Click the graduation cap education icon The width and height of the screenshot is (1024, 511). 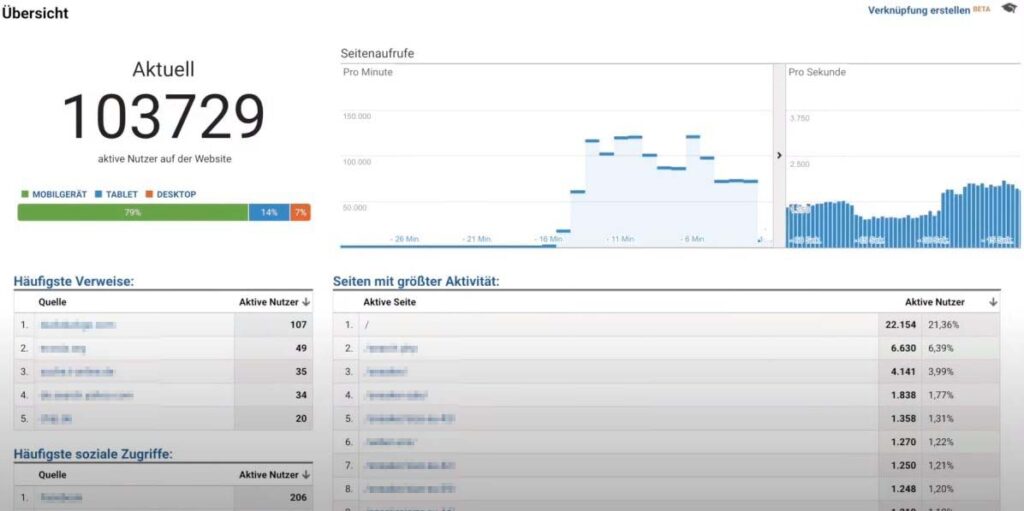(1010, 9)
